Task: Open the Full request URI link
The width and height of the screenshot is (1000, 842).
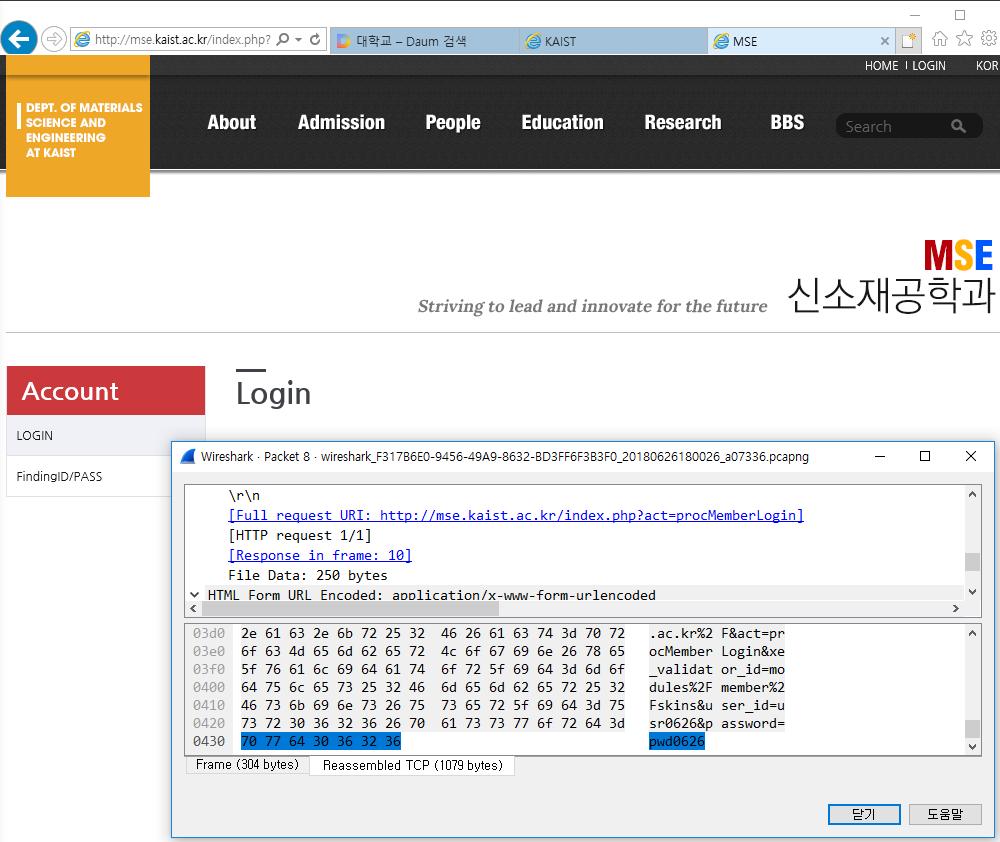Action: click(516, 515)
